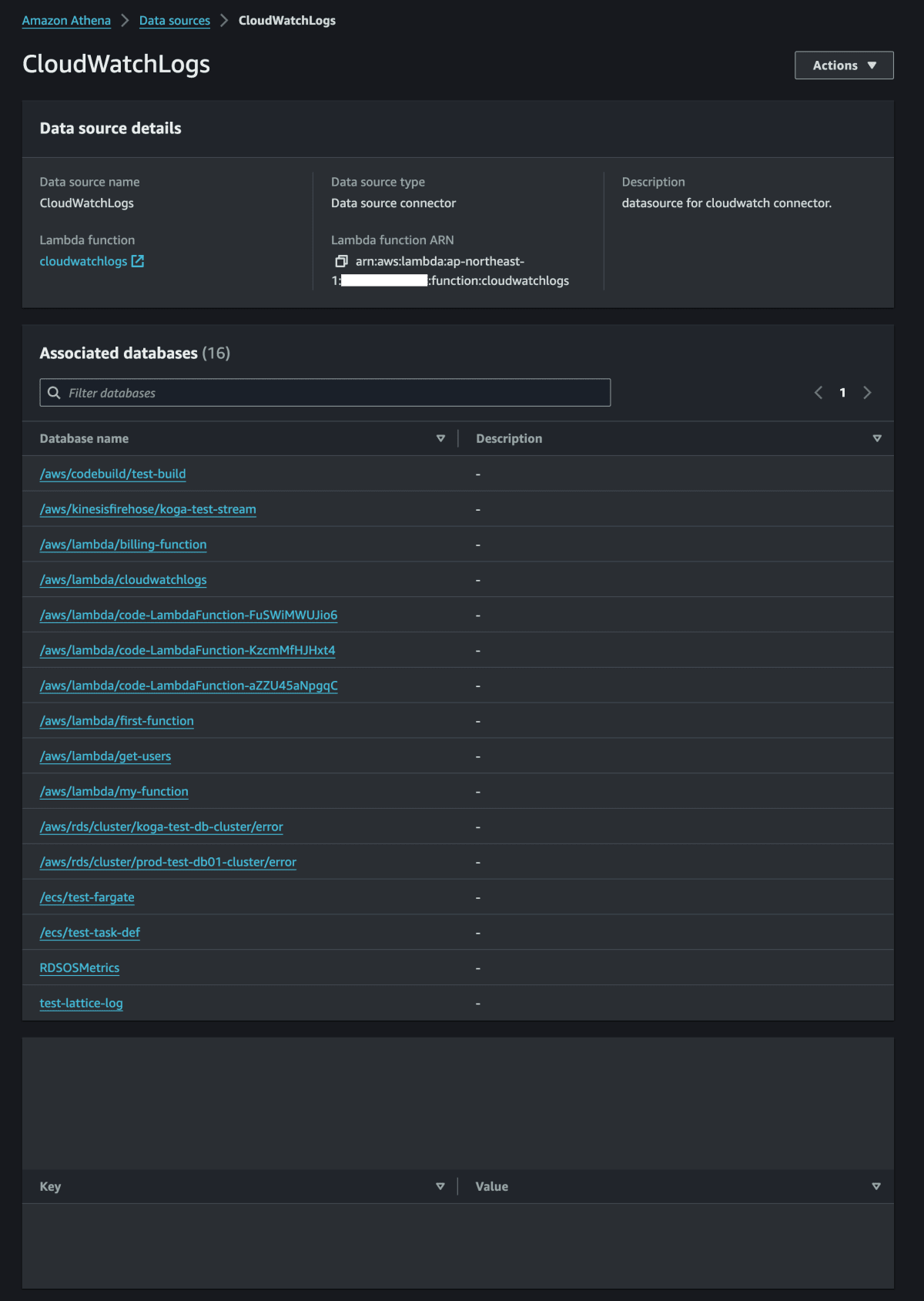Open koga-test-db-cluster/error database link
The width and height of the screenshot is (924, 1301).
coord(162,827)
